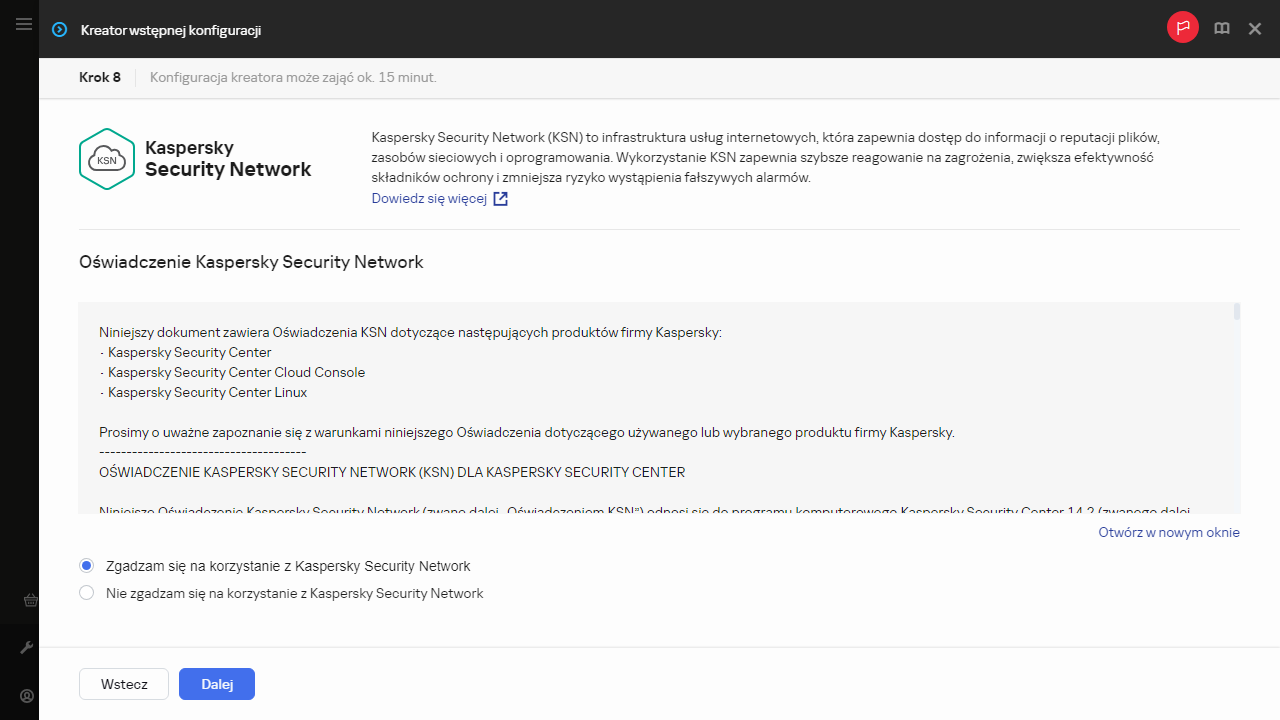Open documentation using the book icon
This screenshot has height=720, width=1280.
click(x=1221, y=28)
